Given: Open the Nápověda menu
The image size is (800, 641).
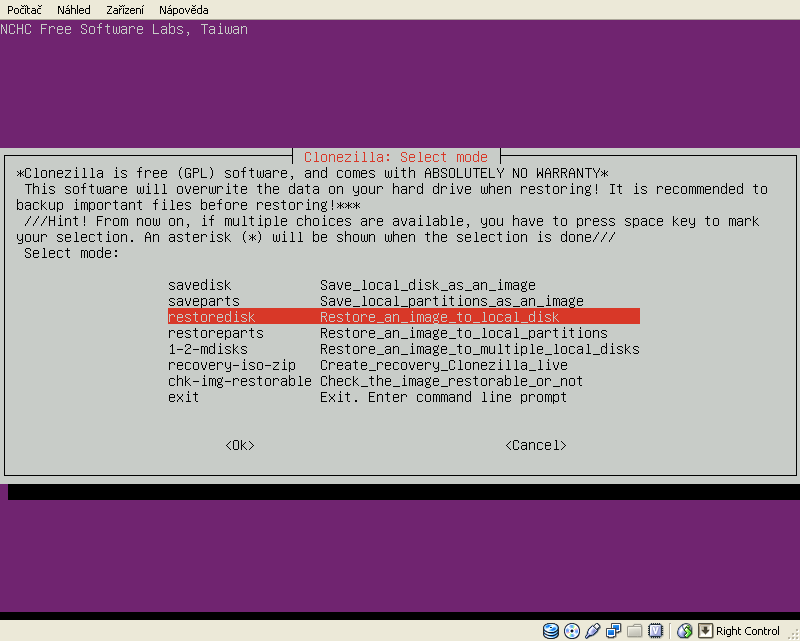Looking at the screenshot, I should pyautogui.click(x=183, y=9).
